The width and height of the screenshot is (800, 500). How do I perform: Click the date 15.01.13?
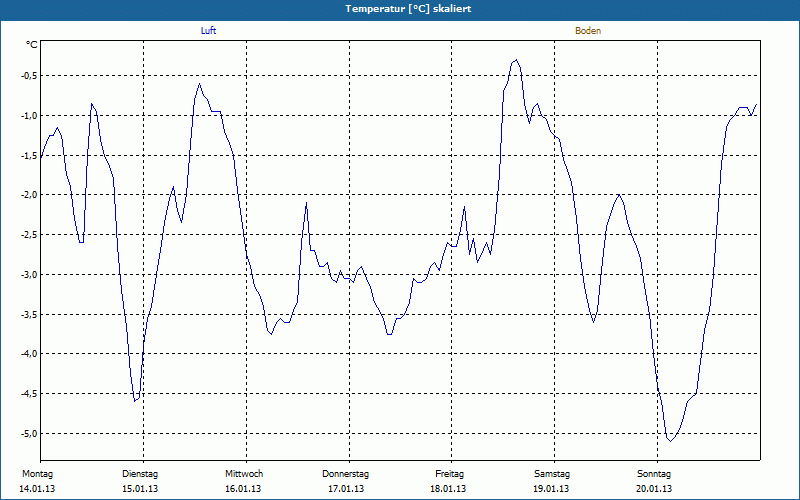tap(140, 489)
